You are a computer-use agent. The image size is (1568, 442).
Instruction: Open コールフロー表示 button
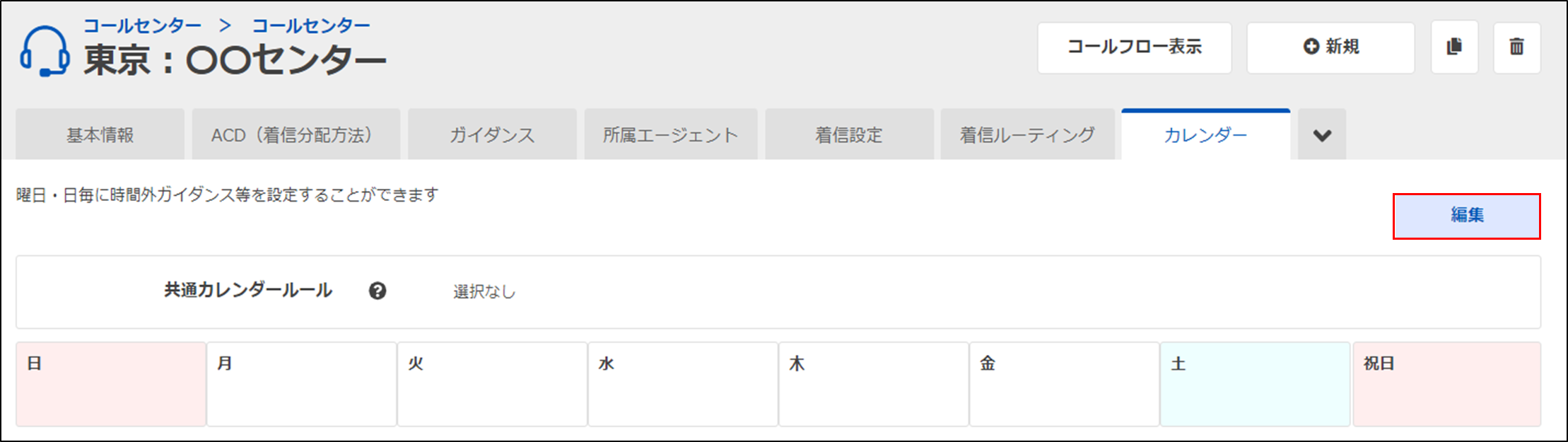[1135, 47]
